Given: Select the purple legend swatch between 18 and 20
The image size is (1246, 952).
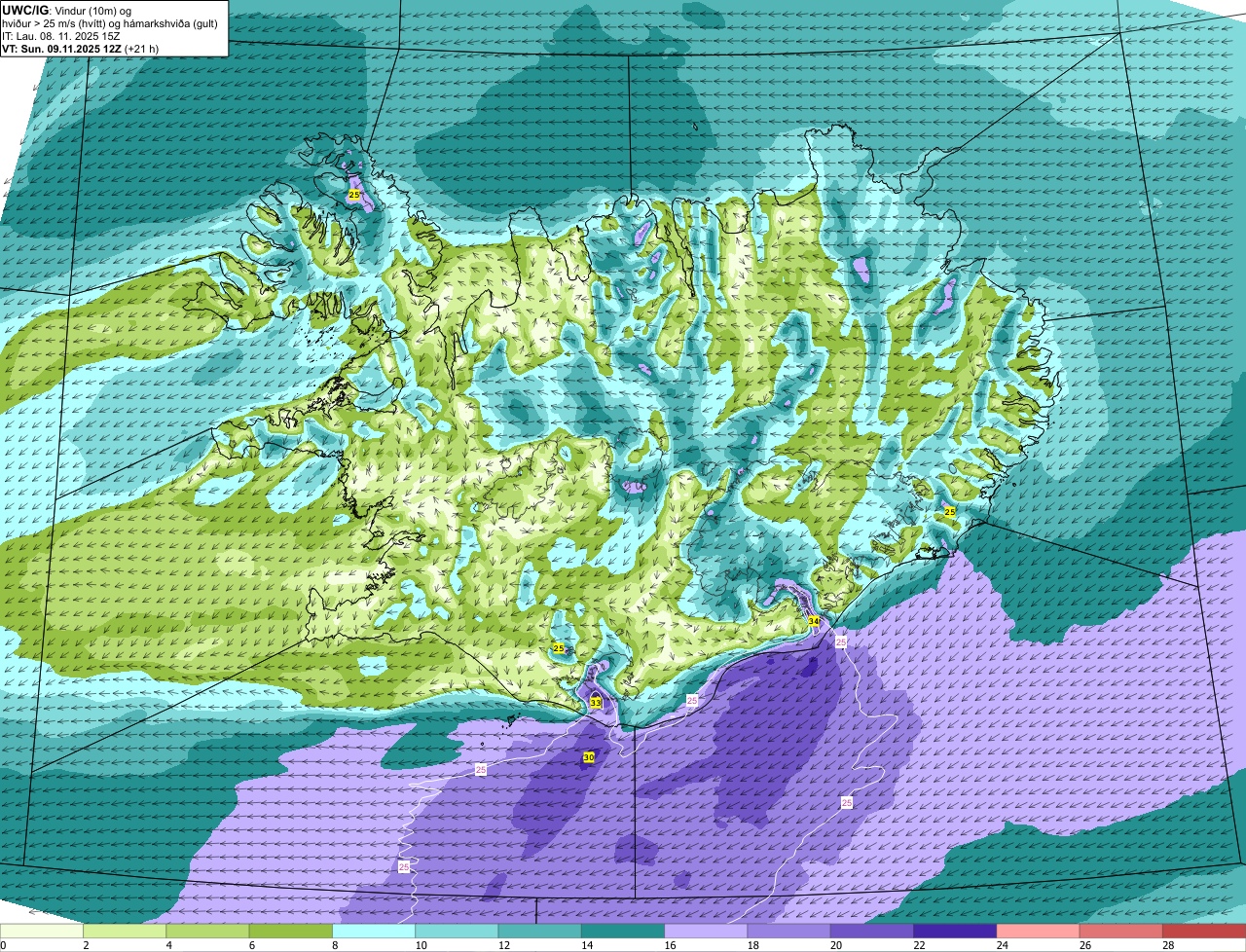Looking at the screenshot, I should [x=789, y=932].
